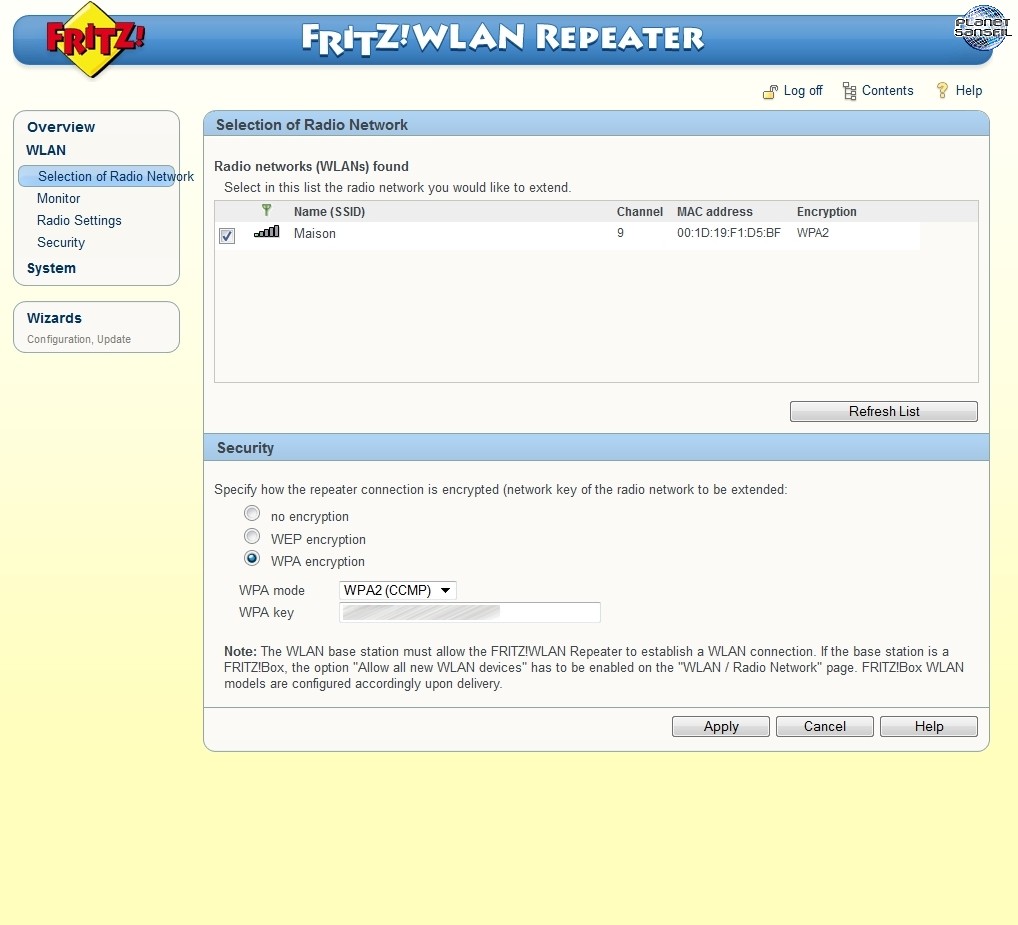Click channel value 9 in Maison row
The height and width of the screenshot is (925, 1018).
[x=621, y=233]
